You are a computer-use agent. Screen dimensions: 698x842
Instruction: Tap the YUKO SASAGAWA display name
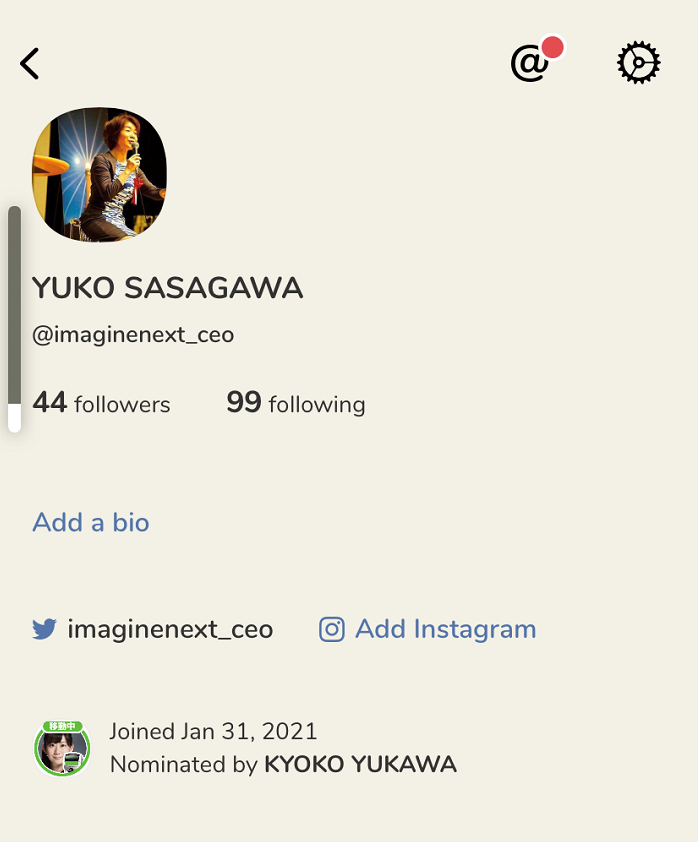pos(168,288)
